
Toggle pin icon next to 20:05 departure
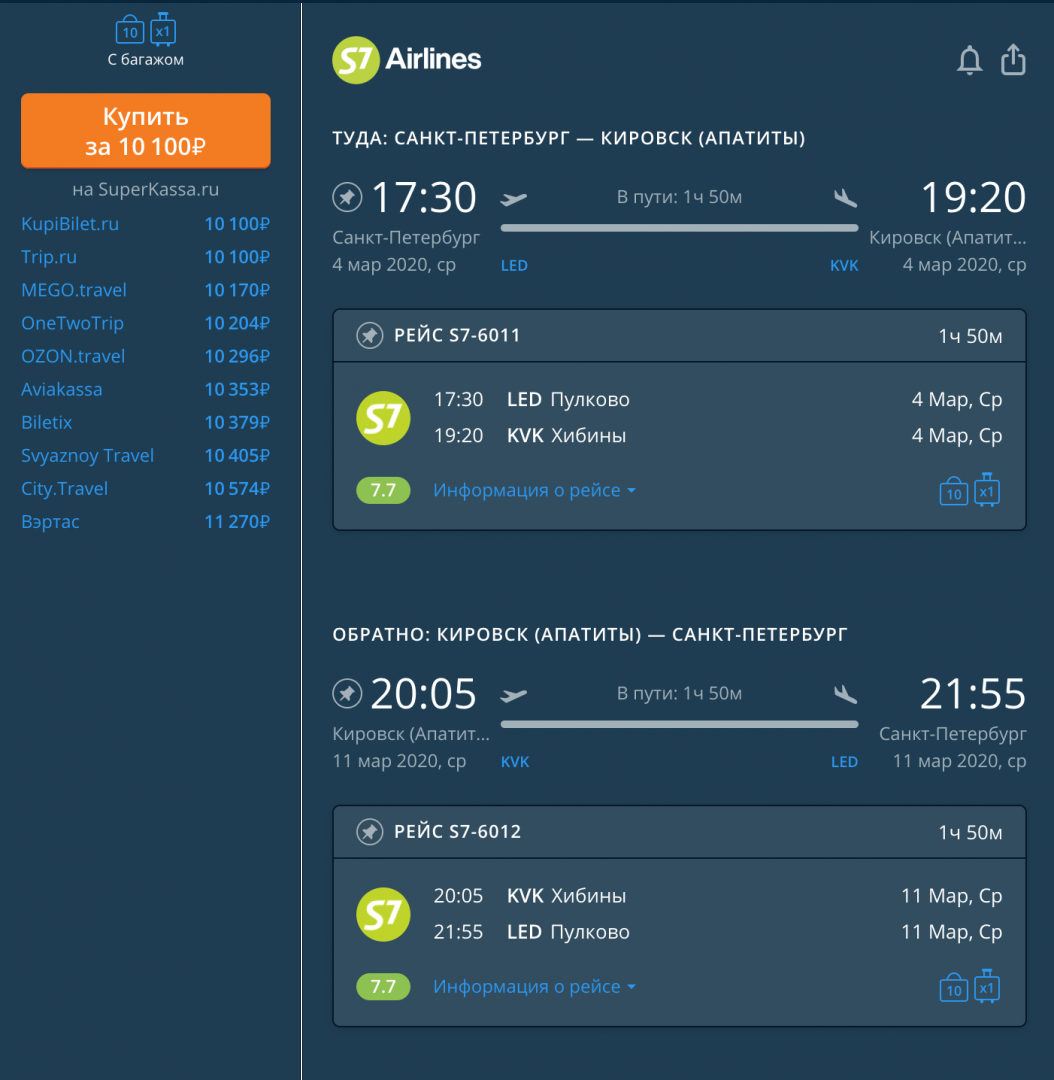tap(347, 694)
